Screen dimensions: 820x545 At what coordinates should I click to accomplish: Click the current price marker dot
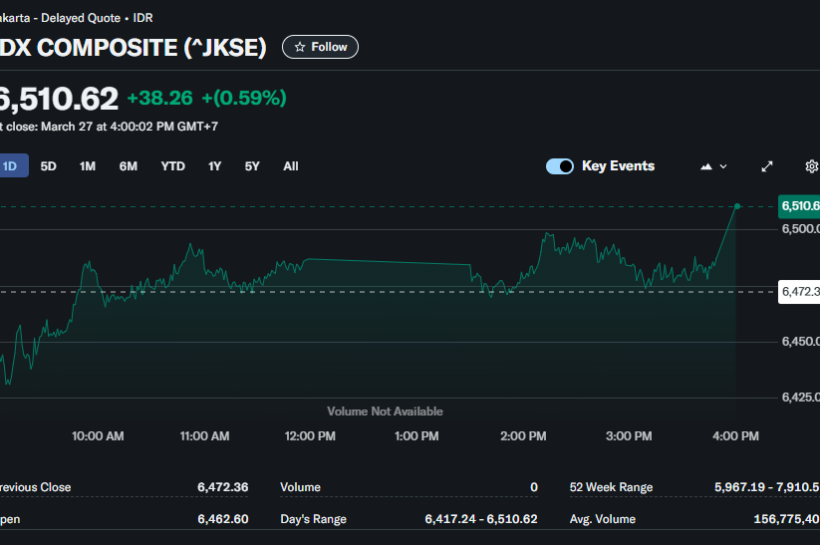pyautogui.click(x=737, y=207)
